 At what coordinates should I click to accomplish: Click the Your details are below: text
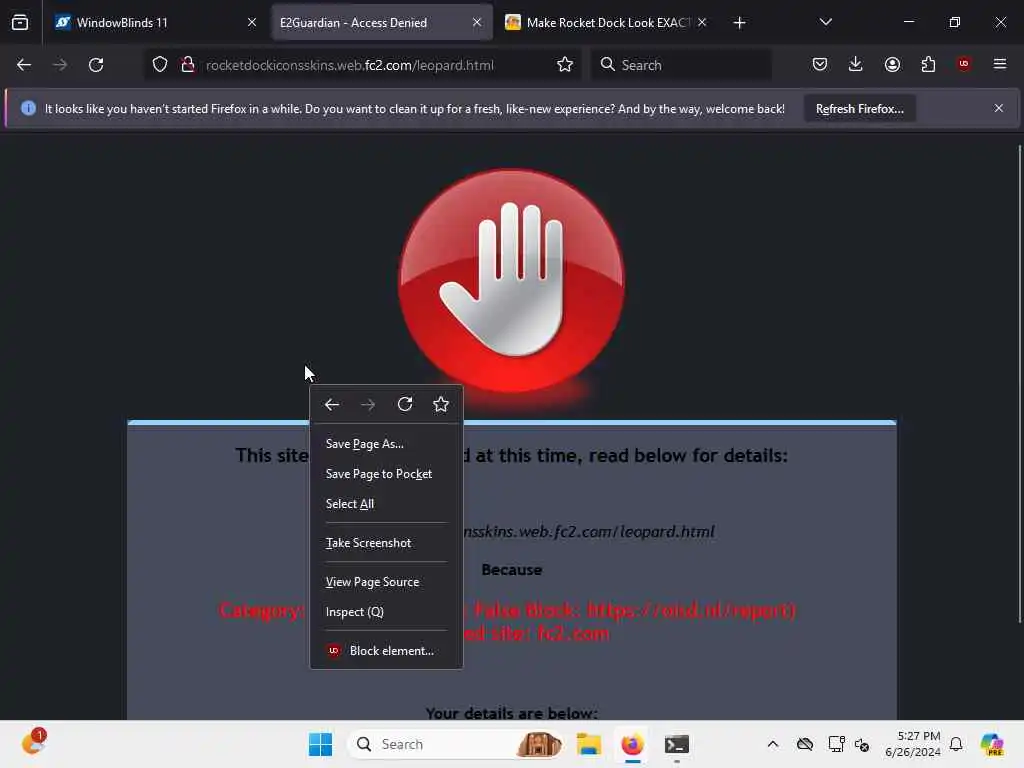pos(511,713)
